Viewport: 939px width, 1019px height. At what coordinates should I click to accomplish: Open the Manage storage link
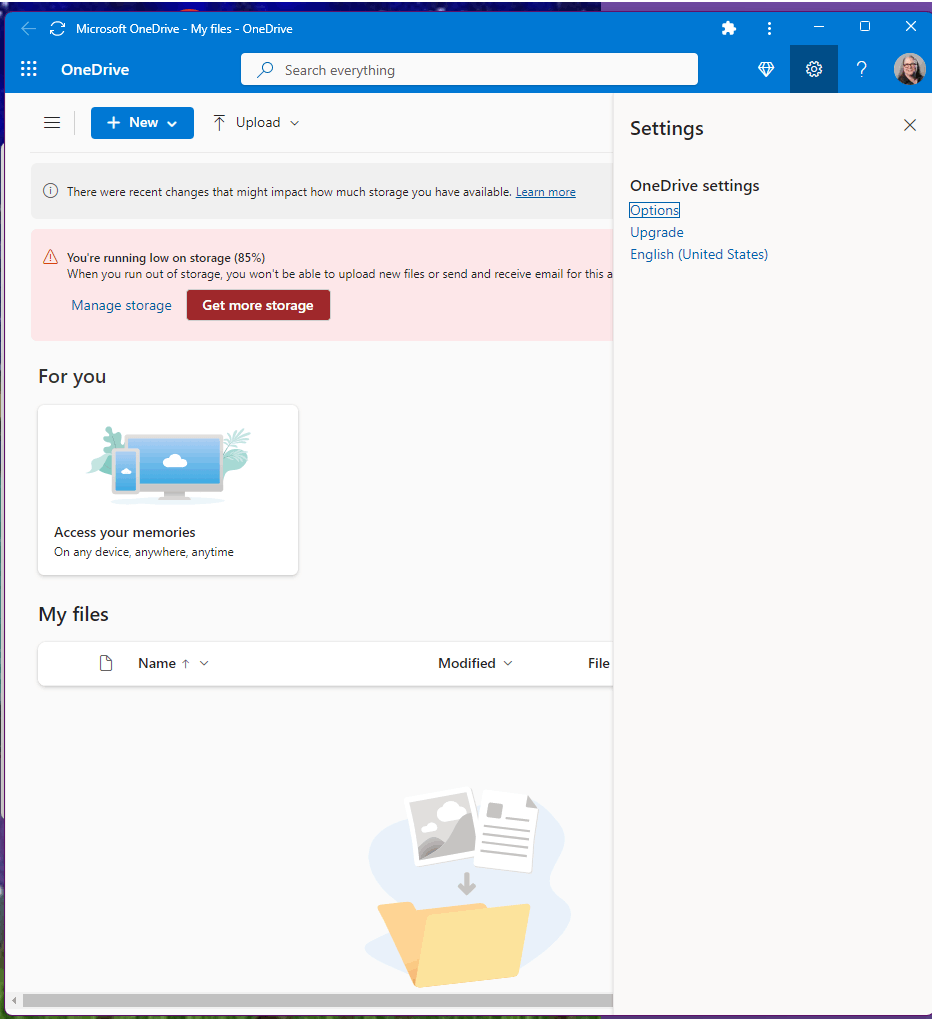click(122, 305)
